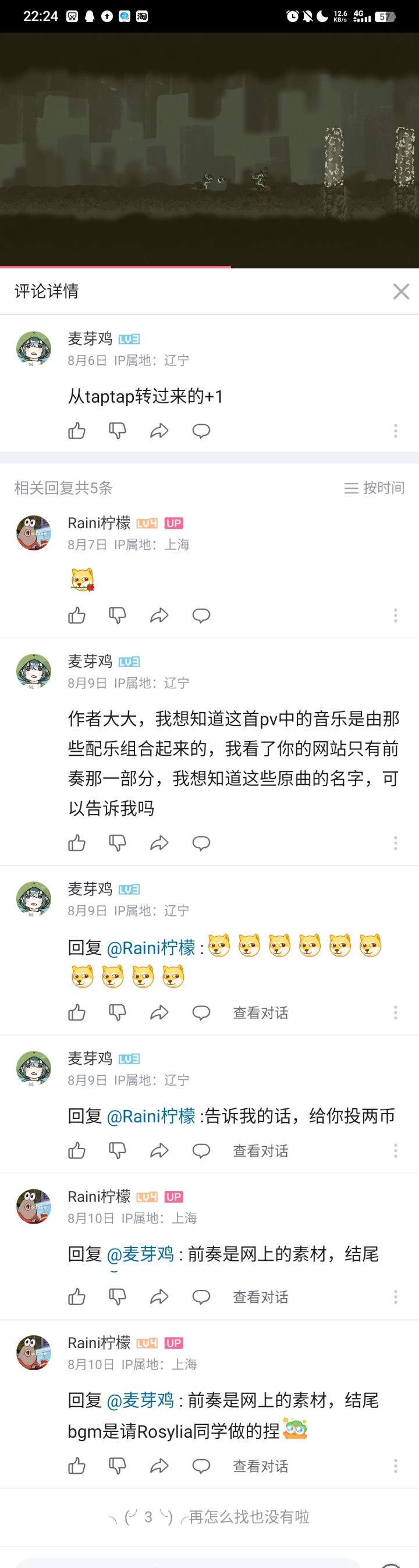Share Raini柠檬's doge emoji reply
The width and height of the screenshot is (419, 1568).
159,616
